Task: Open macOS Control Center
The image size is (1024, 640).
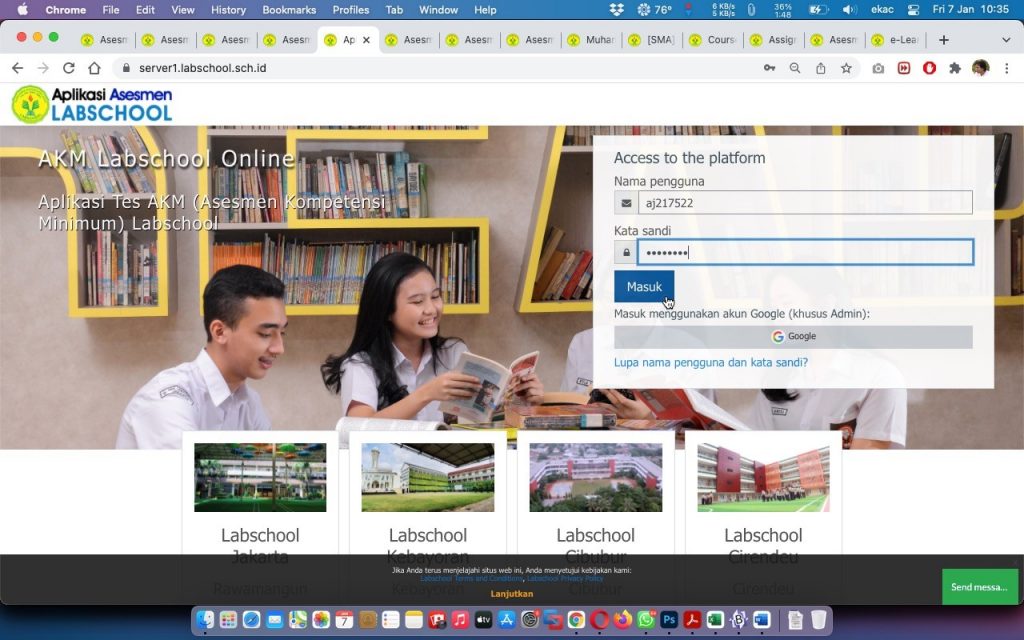Action: [x=913, y=10]
